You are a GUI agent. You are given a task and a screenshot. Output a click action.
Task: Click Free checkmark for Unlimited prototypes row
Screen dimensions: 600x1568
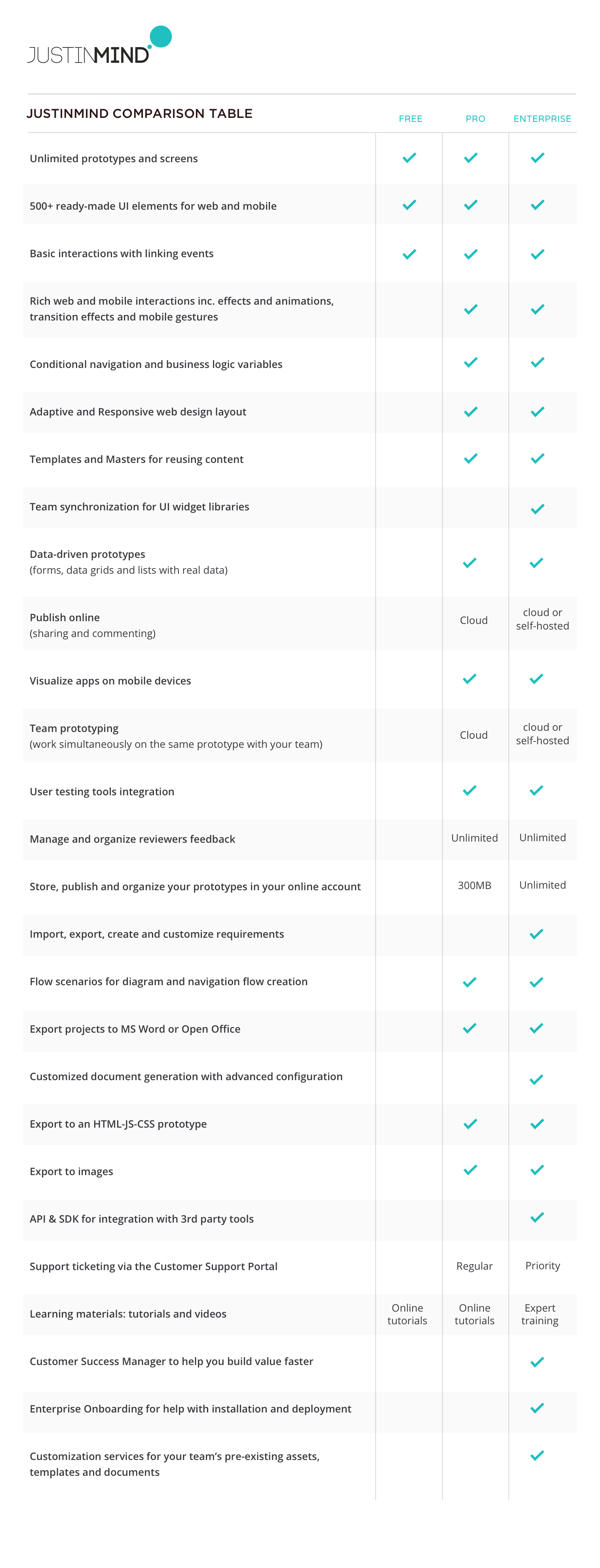409,157
